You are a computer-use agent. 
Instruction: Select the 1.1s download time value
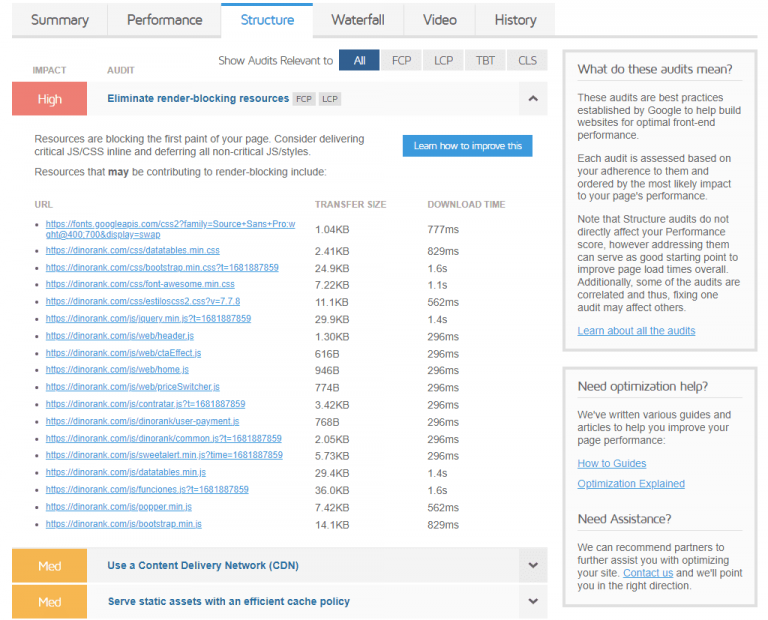tap(437, 285)
